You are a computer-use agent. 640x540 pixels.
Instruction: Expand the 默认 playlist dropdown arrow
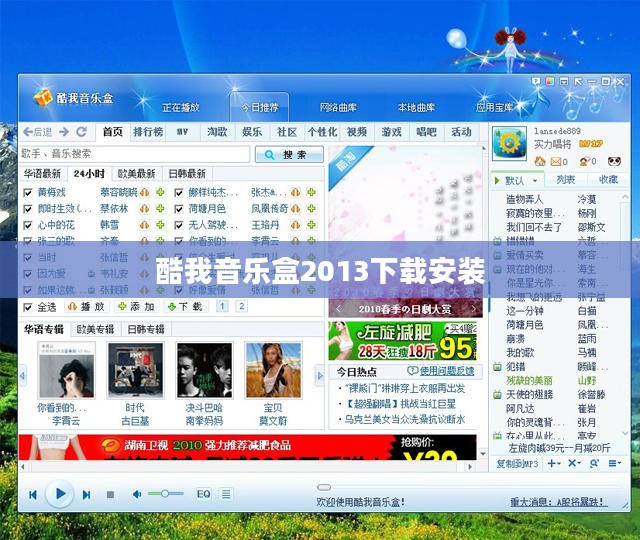(x=535, y=180)
